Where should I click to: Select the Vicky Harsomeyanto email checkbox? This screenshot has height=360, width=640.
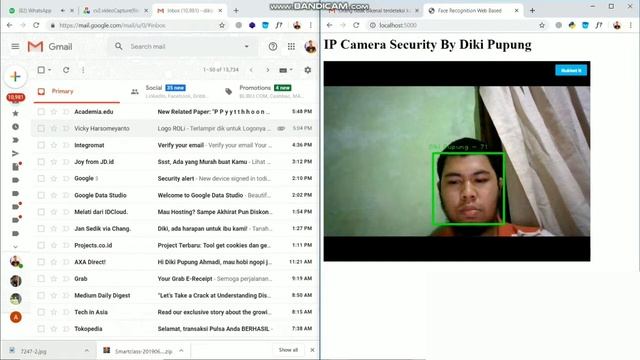pyautogui.click(x=41, y=128)
